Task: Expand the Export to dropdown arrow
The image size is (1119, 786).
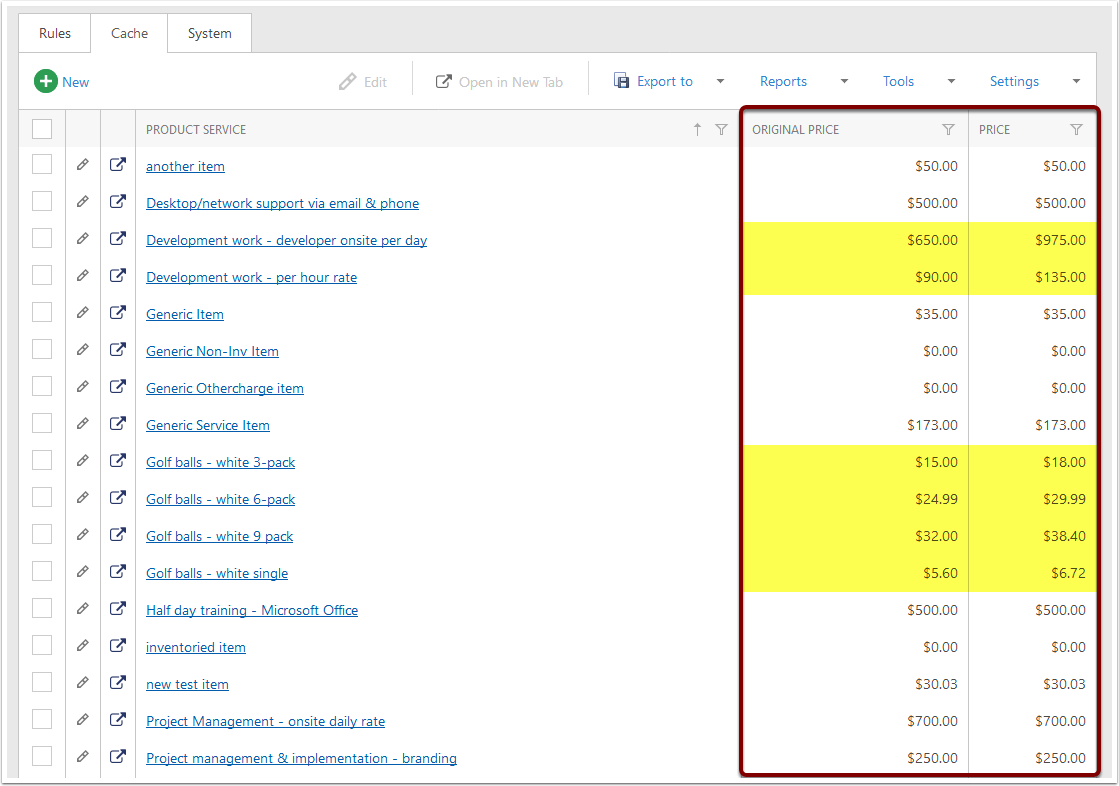Action: pos(720,81)
